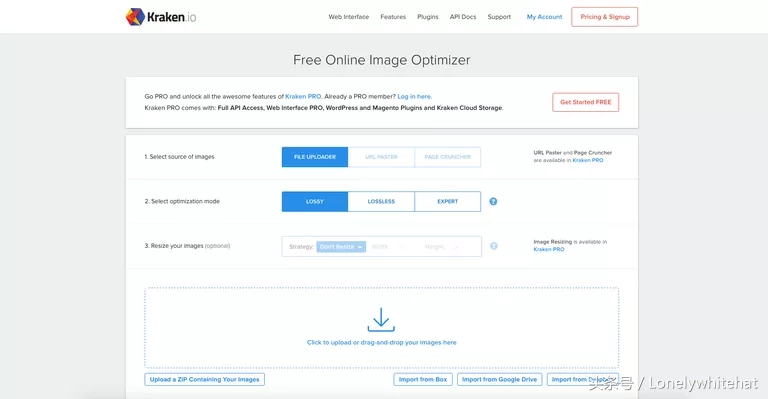Select the LOSSLESS optimization mode

tap(381, 201)
